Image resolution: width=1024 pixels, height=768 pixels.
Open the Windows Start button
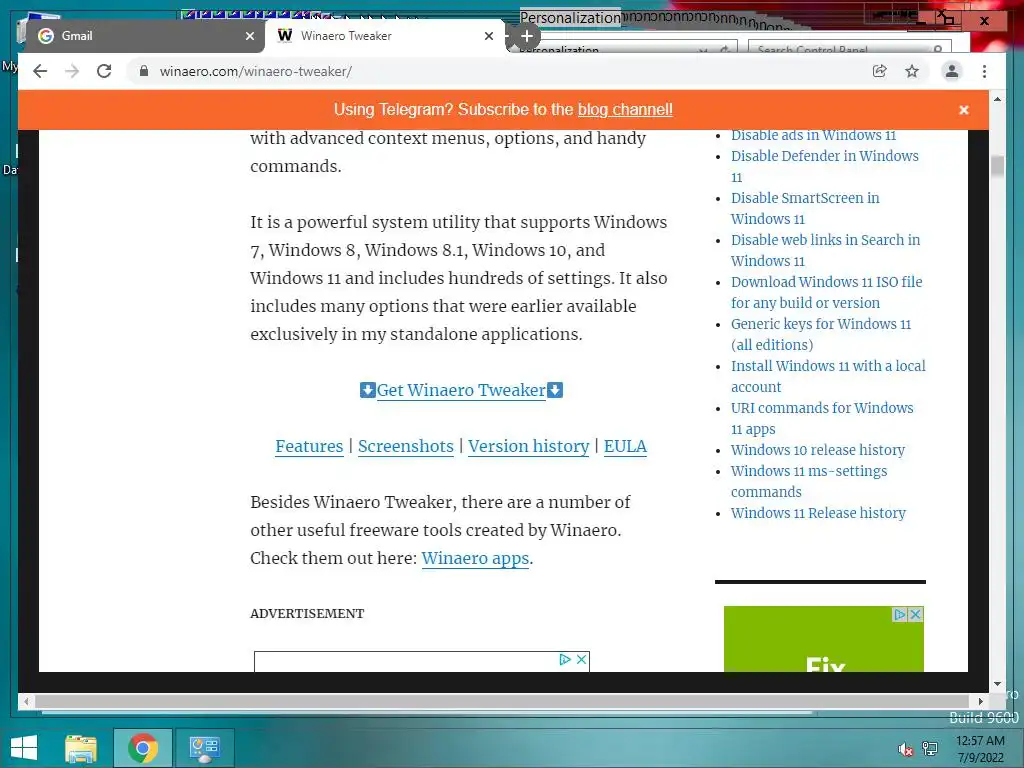pos(24,748)
